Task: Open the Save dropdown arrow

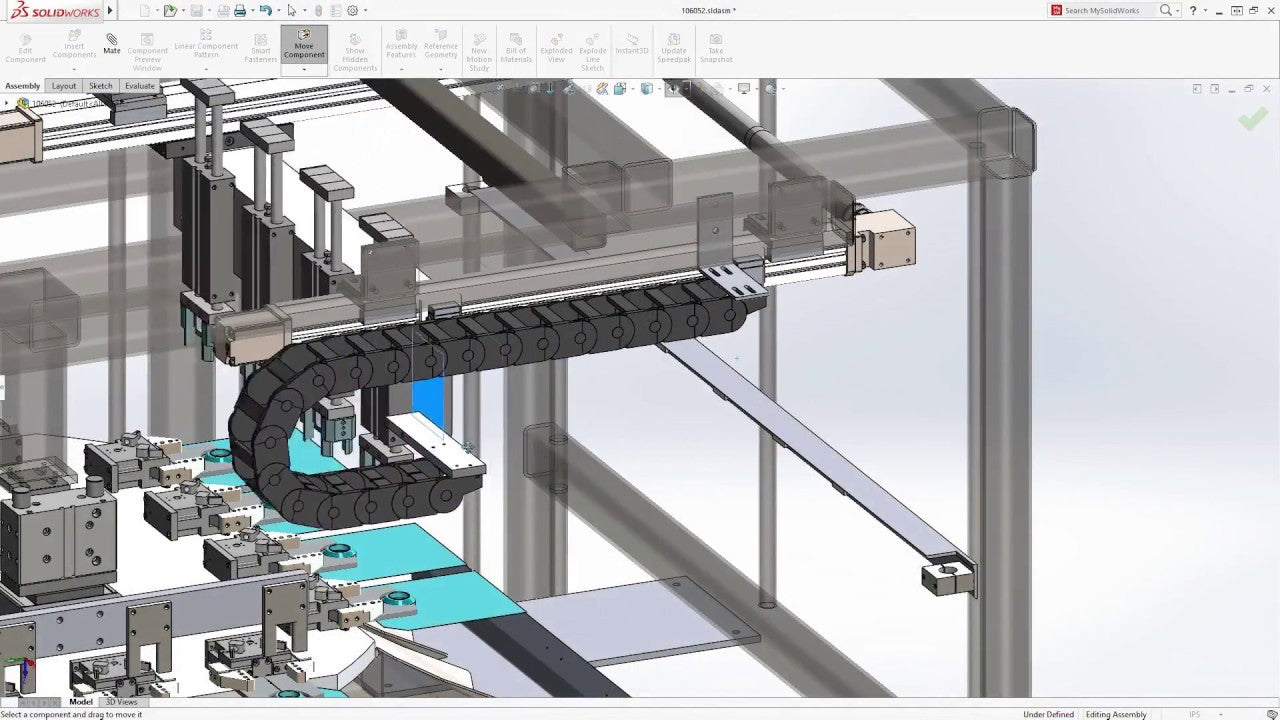Action: pos(210,10)
